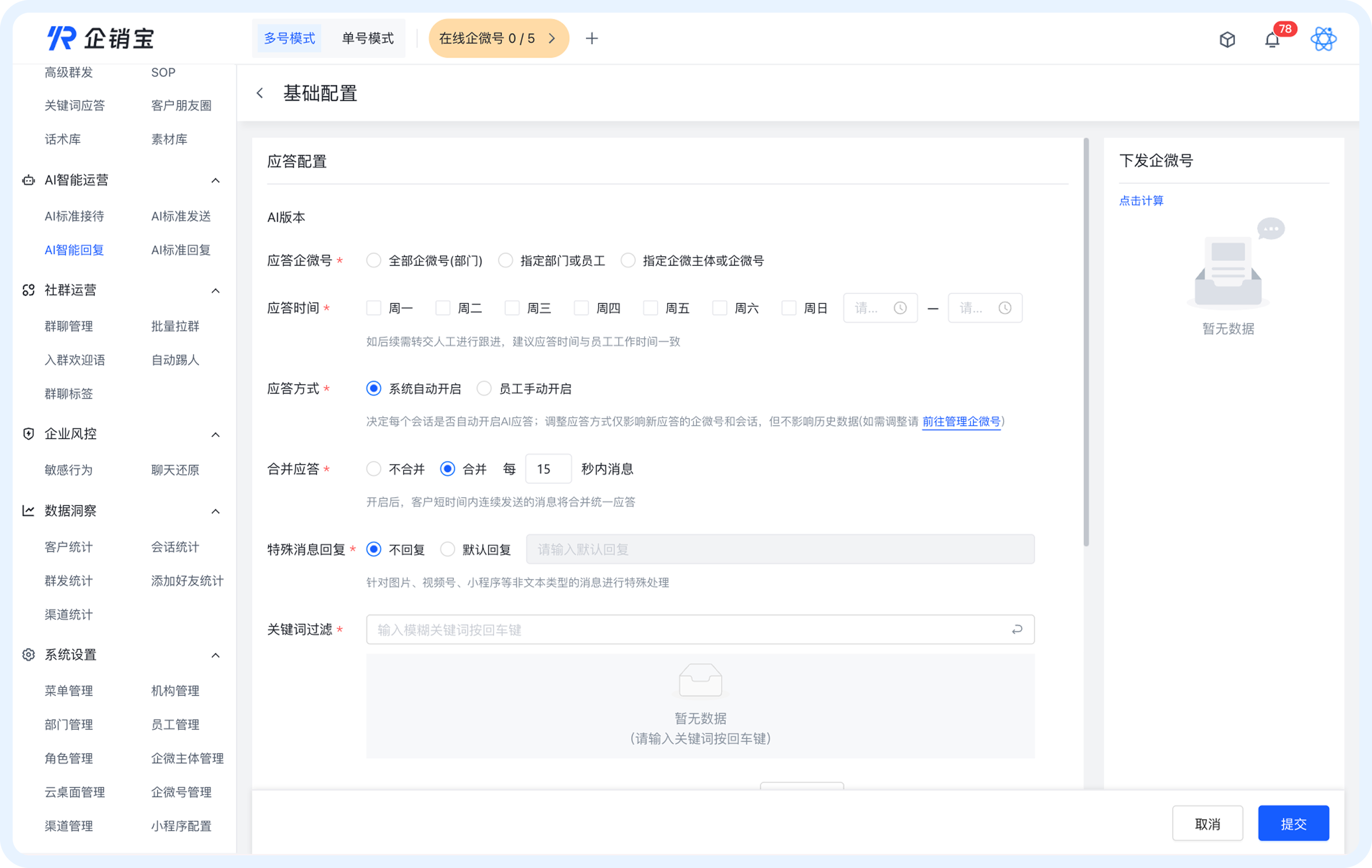Collapse the 系统设置 sidebar section

click(x=215, y=654)
